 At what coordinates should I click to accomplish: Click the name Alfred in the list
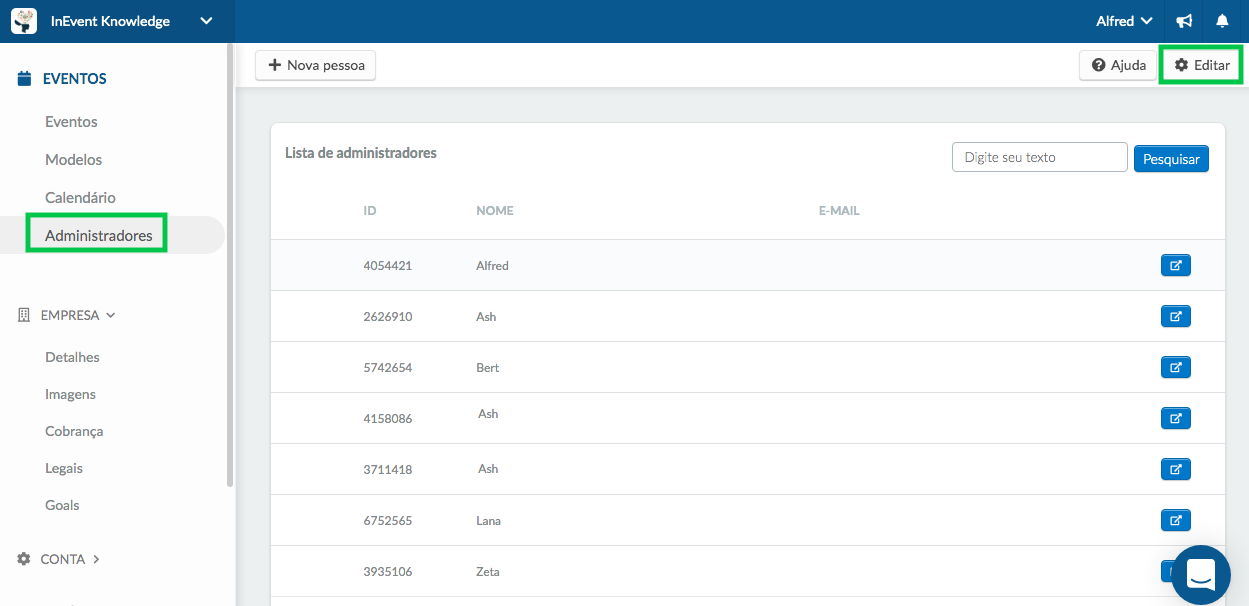[x=492, y=266]
